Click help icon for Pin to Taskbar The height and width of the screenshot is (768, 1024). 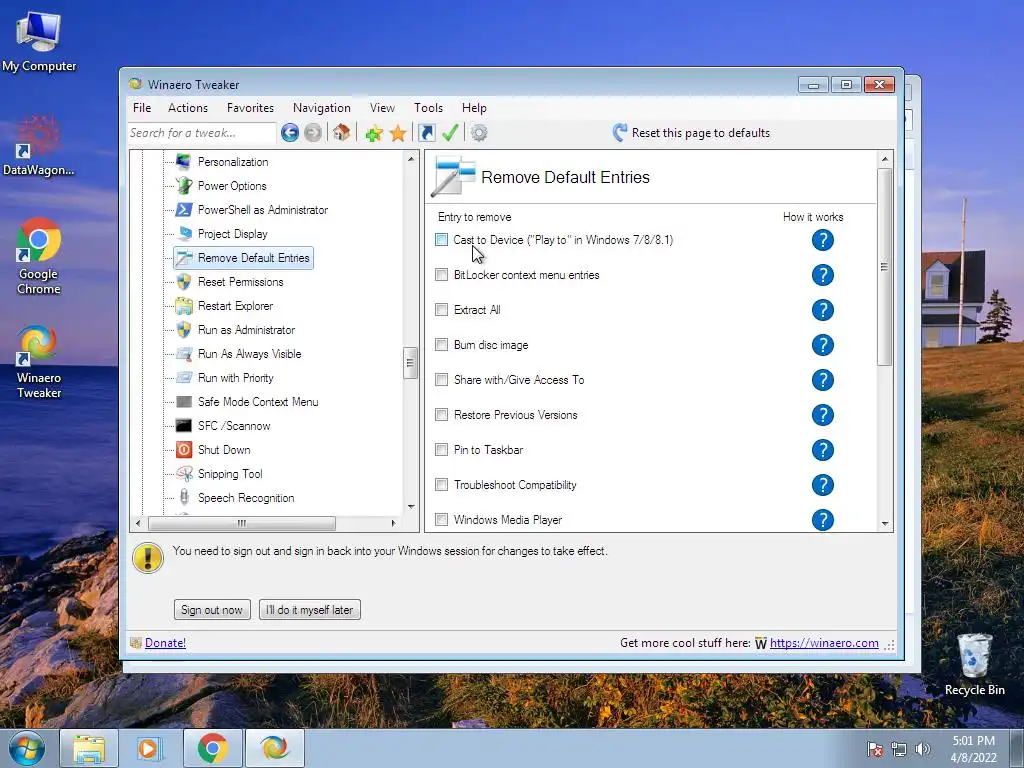point(823,450)
